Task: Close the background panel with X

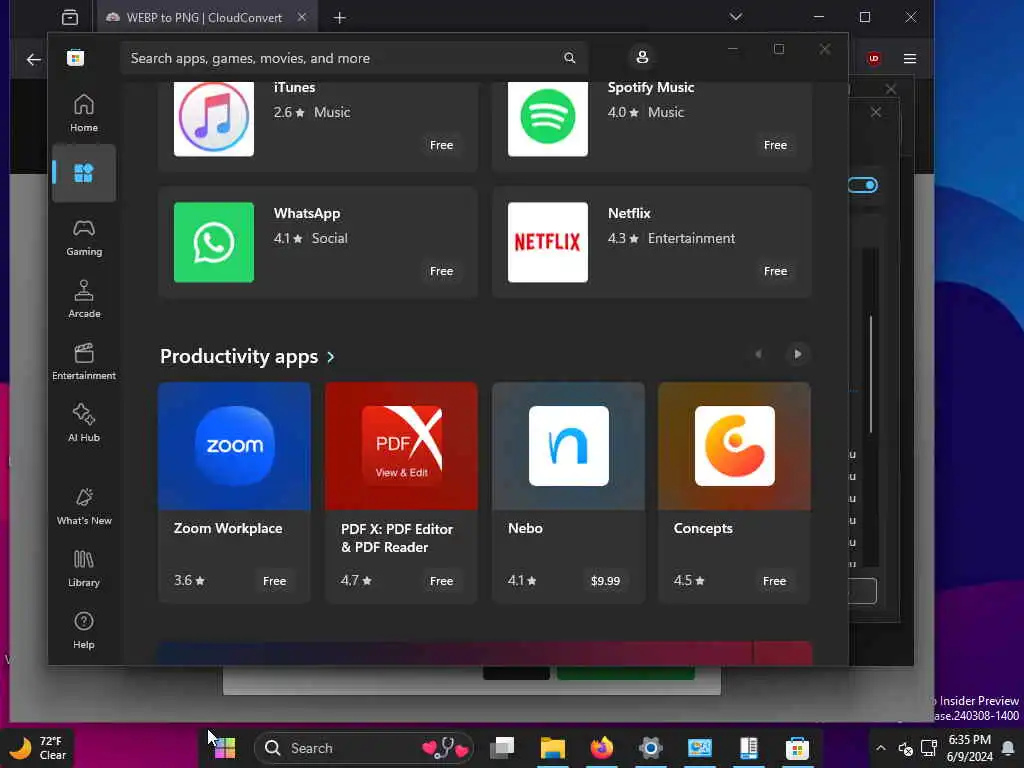Action: pos(876,112)
